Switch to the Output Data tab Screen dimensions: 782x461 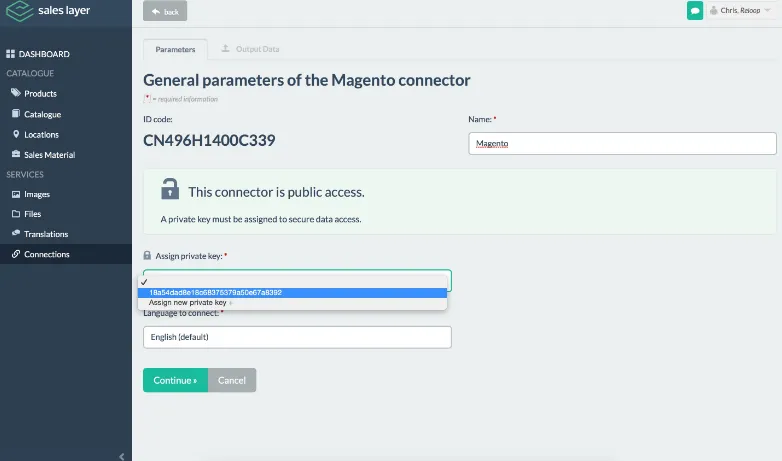pos(251,49)
